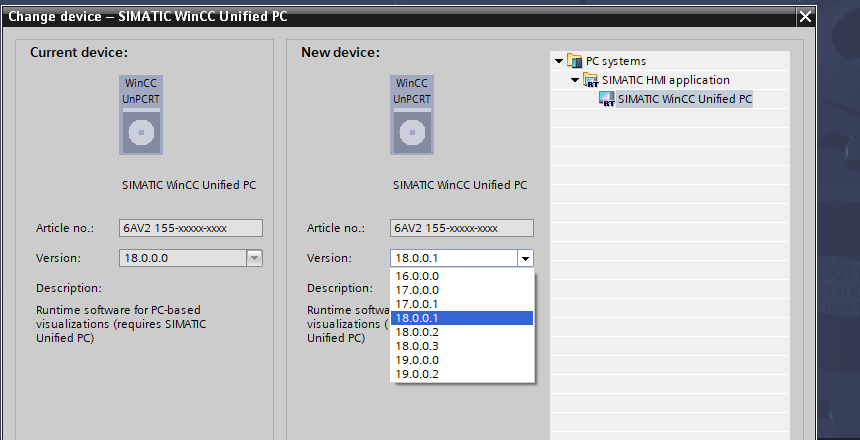Pick version 17.0.0.1 option
The height and width of the screenshot is (440, 860).
tap(462, 304)
